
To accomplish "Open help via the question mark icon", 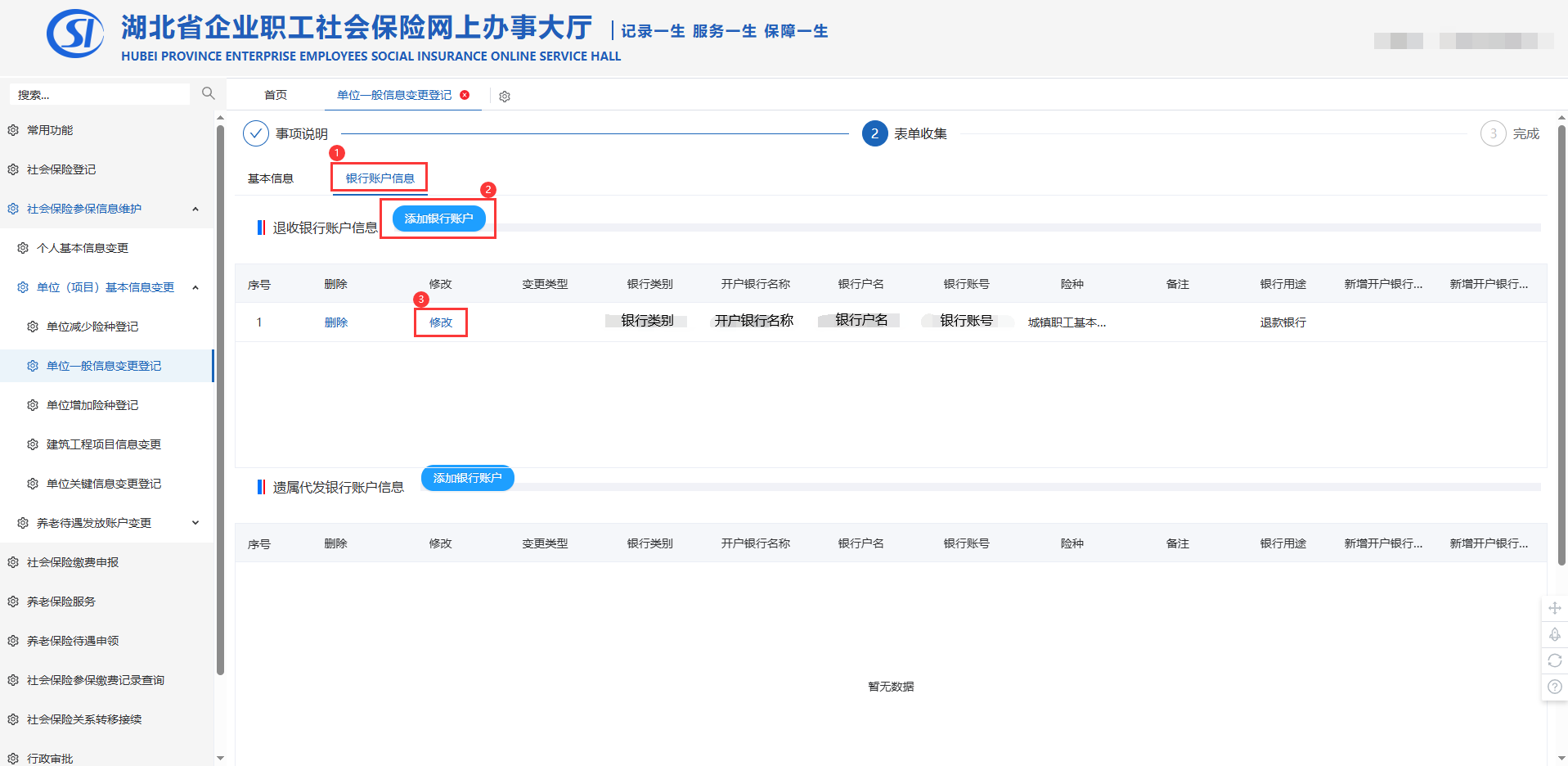I will (1554, 687).
